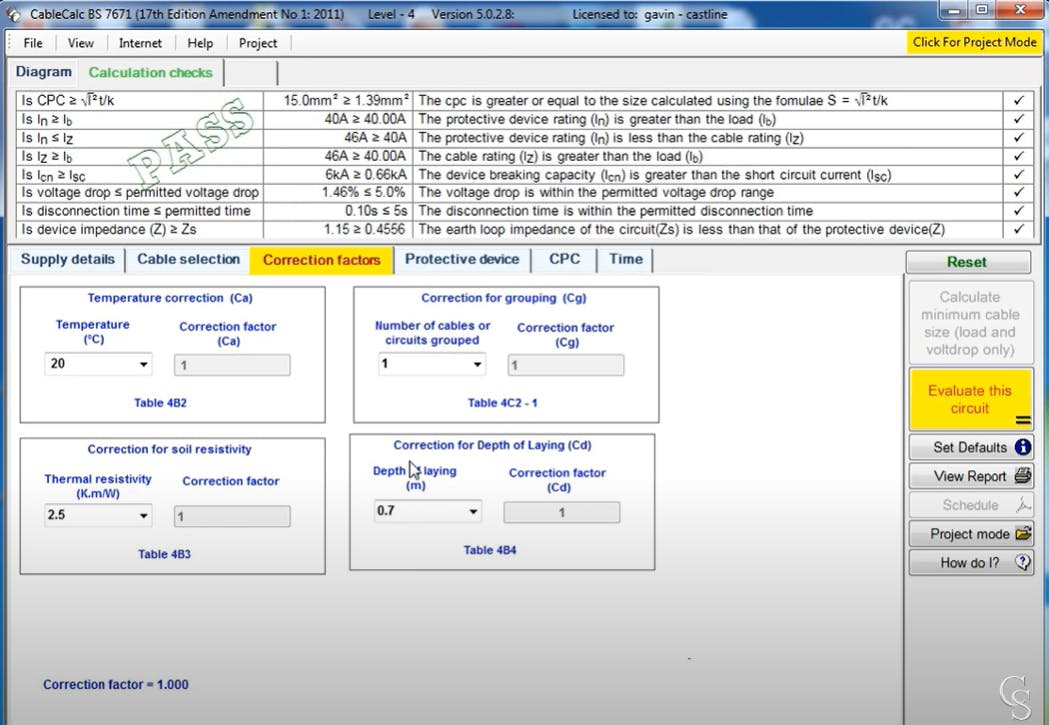This screenshot has height=725, width=1049.
Task: Click the '0.10s ≤ 5s' value cell
Action: coord(339,211)
